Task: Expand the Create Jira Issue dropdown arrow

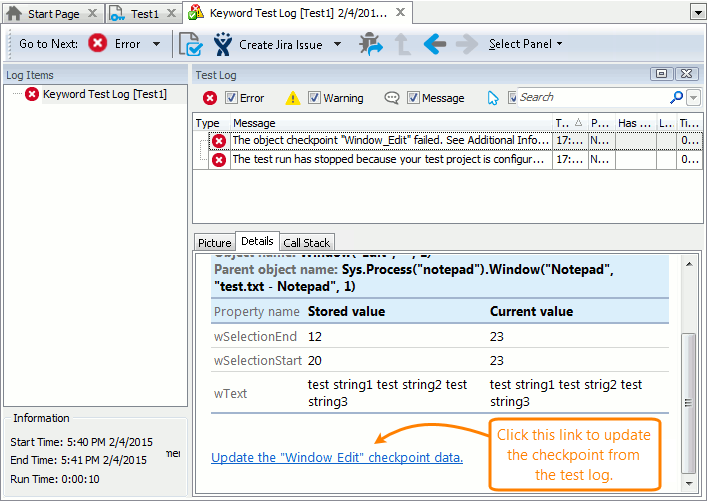Action: pyautogui.click(x=337, y=44)
